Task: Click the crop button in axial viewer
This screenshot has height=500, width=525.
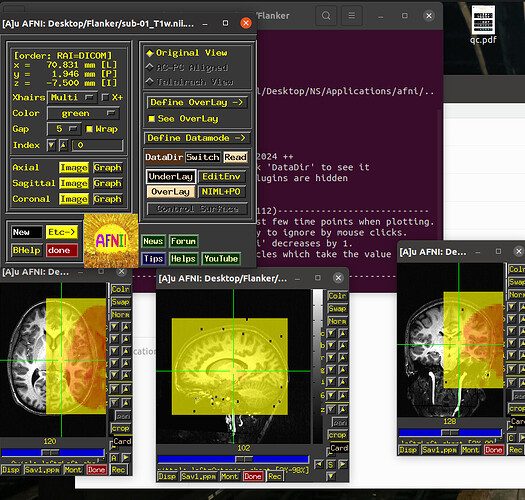Action: click(x=120, y=428)
